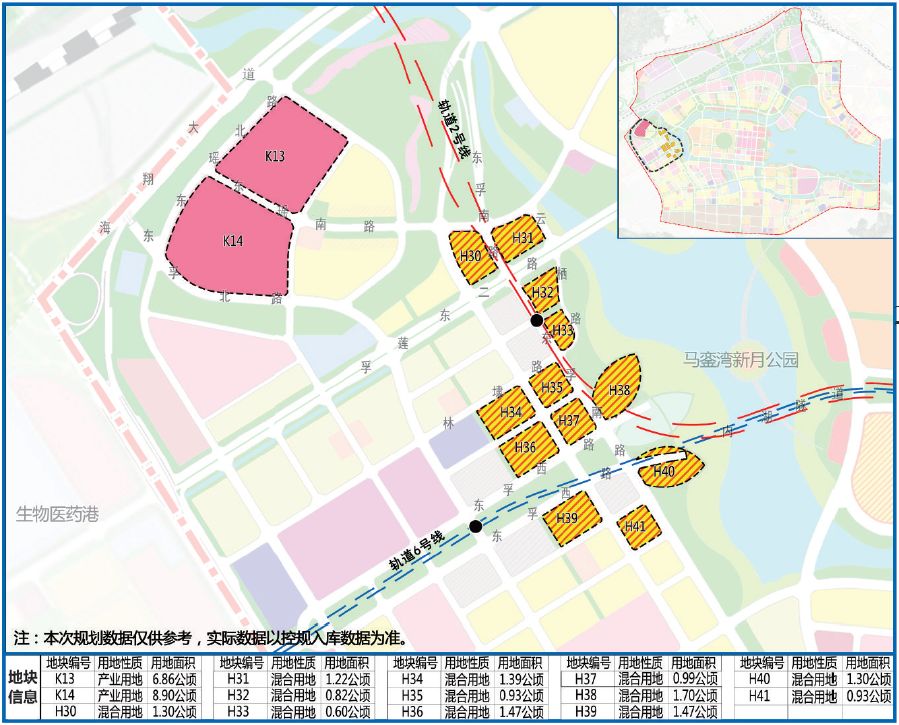Click the 0.82公顷 cell for H32
This screenshot has width=899, height=725.
[347, 695]
